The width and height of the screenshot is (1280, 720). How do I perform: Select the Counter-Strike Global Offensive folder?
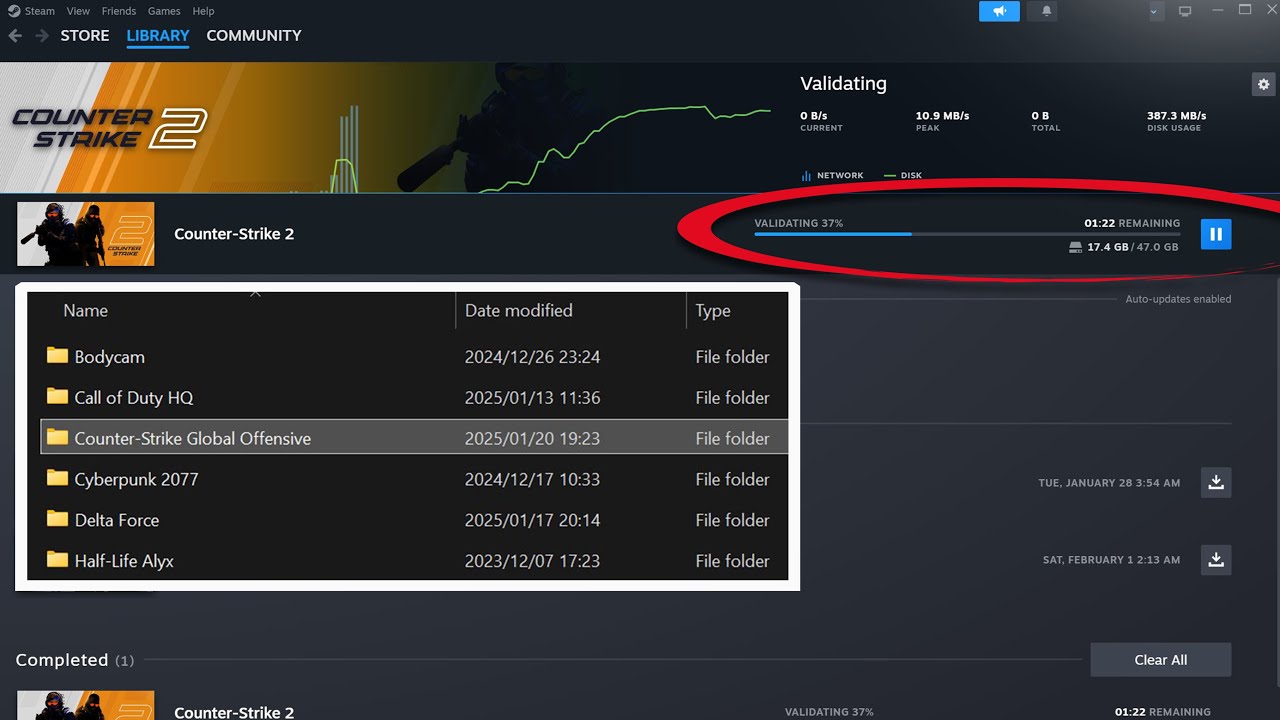pyautogui.click(x=414, y=438)
